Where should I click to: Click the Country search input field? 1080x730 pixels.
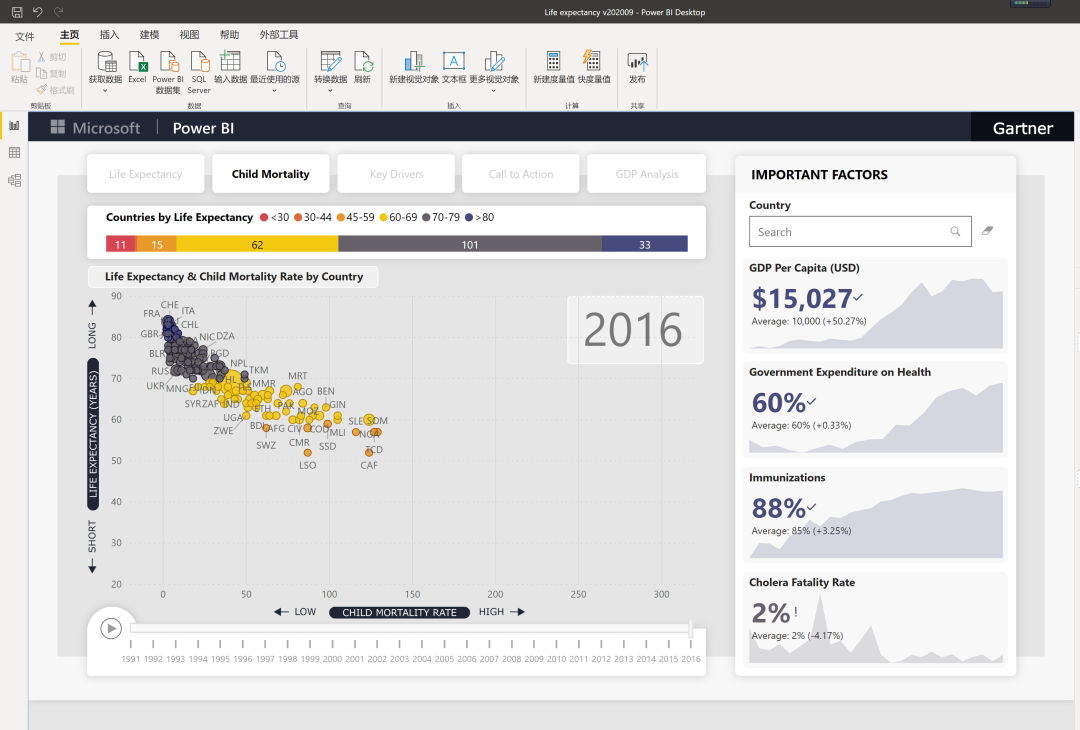click(860, 231)
